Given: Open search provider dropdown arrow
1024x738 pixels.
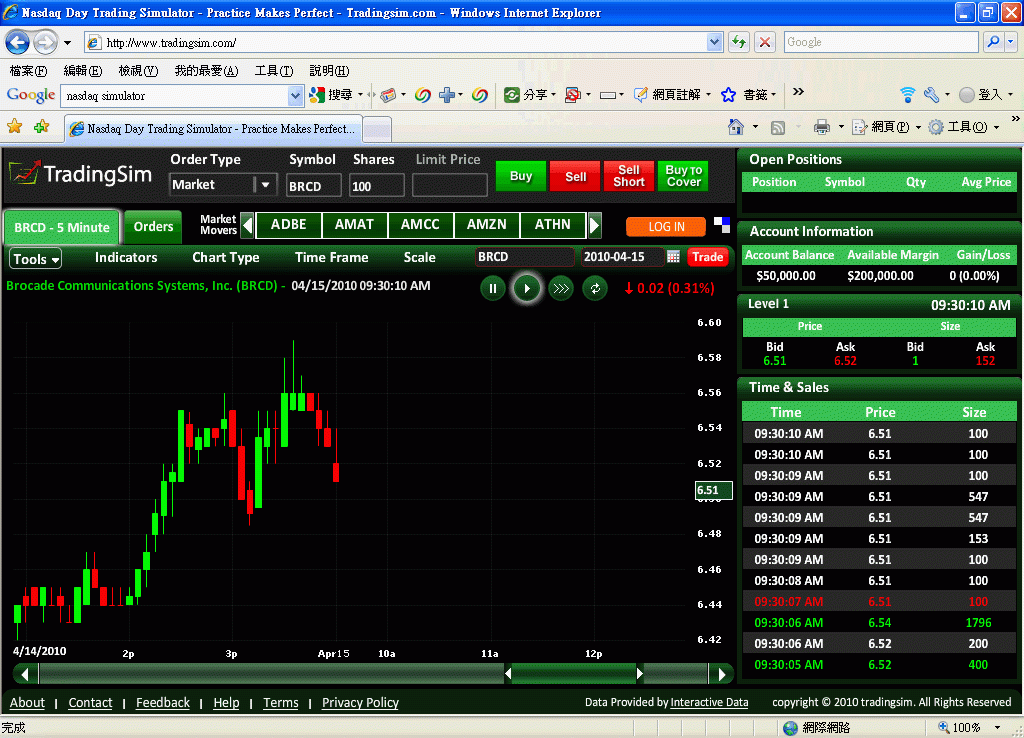Looking at the screenshot, I should (1011, 42).
